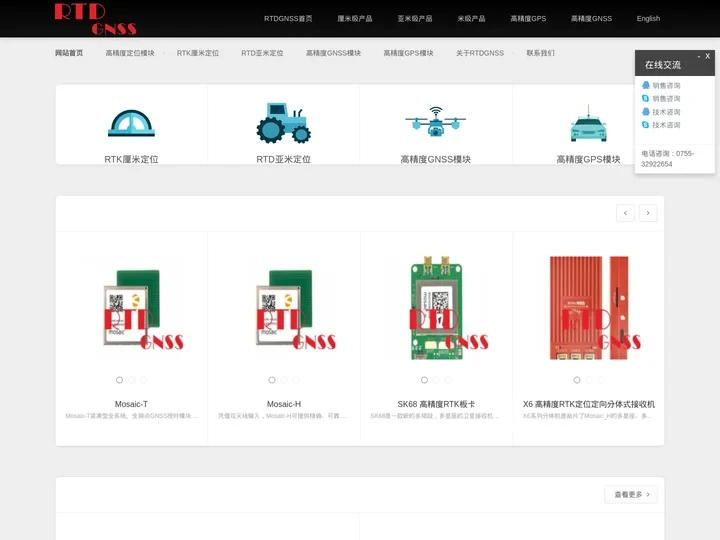Image resolution: width=720 pixels, height=540 pixels.
Task: Click the Mosaic-H product title
Action: [284, 404]
